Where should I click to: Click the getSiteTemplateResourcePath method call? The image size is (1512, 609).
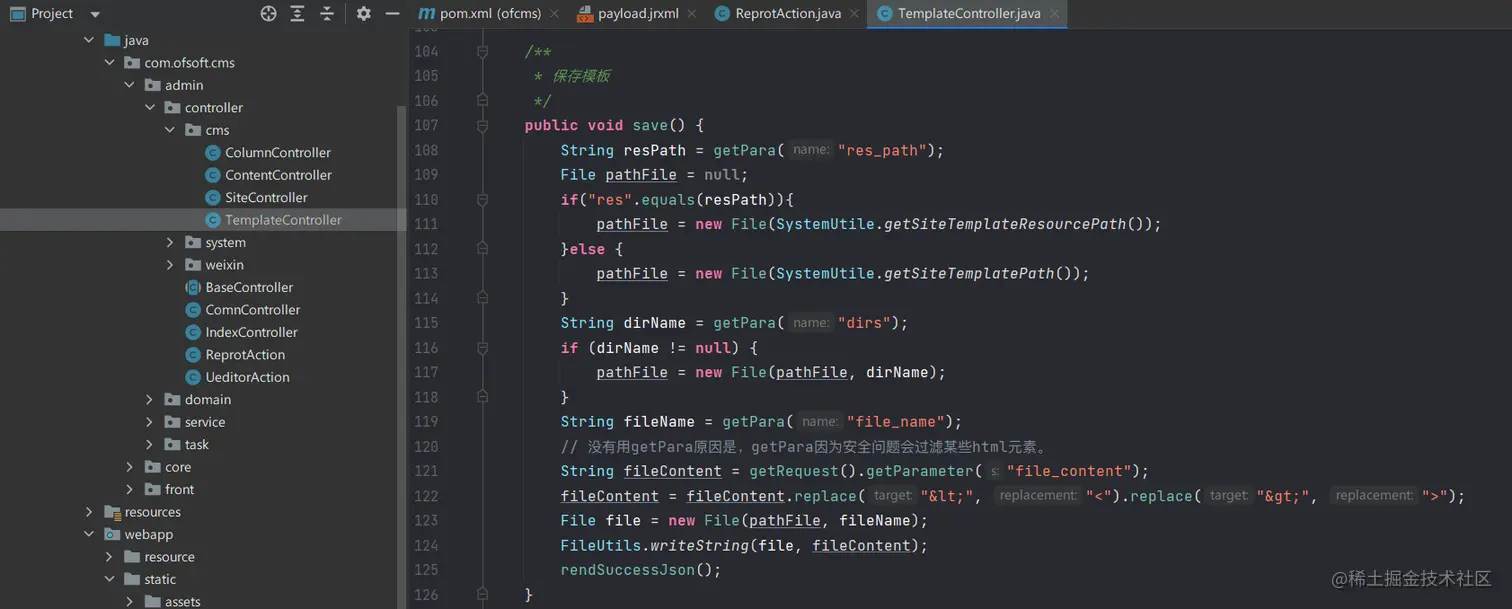pyautogui.click(x=1005, y=224)
